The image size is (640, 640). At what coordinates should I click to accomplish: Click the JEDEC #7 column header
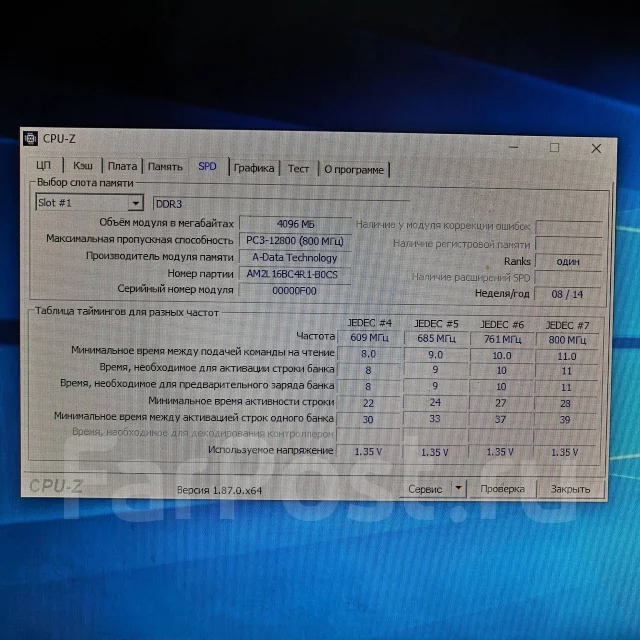tap(568, 326)
